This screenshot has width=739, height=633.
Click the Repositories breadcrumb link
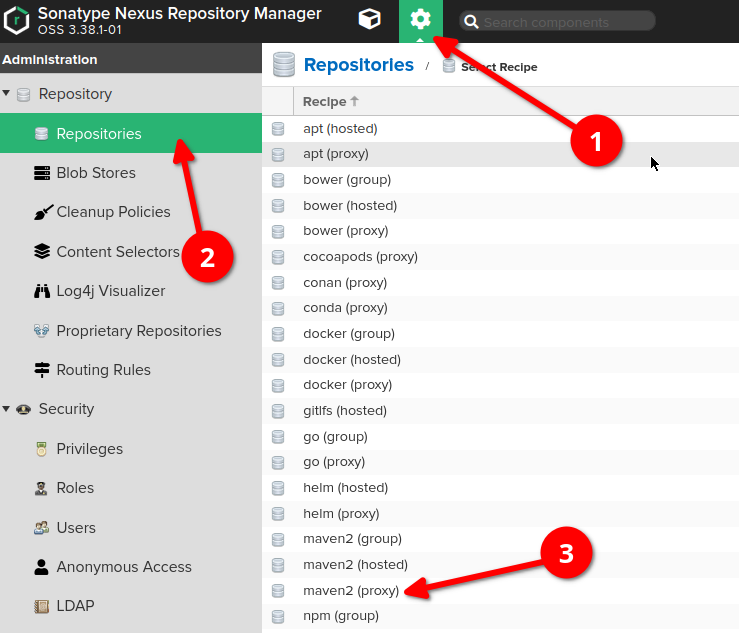(359, 65)
